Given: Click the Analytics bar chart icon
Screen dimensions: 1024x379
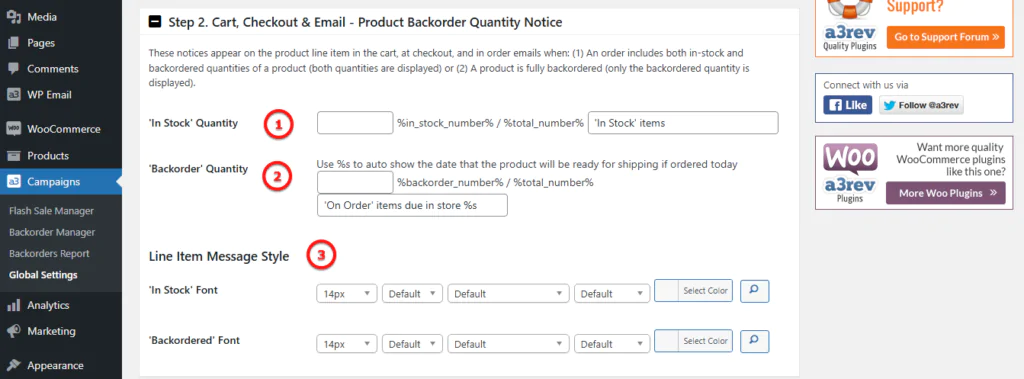Looking at the screenshot, I should click(x=14, y=305).
